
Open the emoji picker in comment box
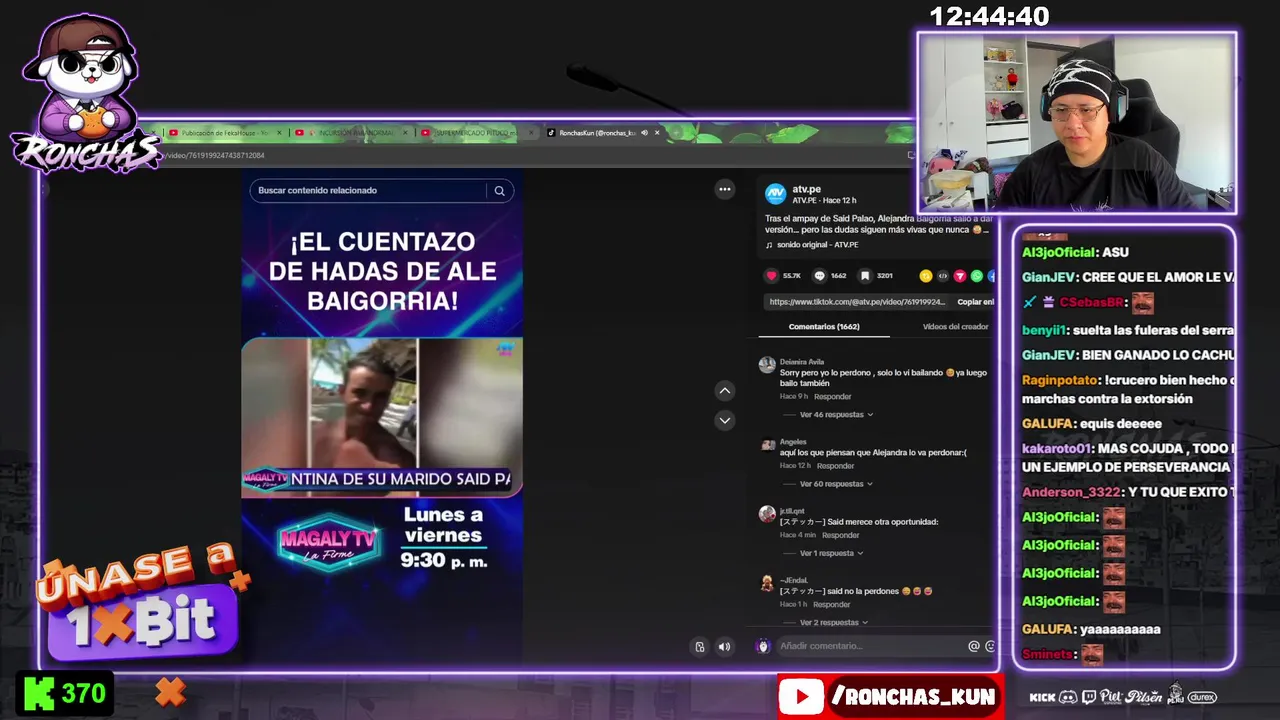990,646
